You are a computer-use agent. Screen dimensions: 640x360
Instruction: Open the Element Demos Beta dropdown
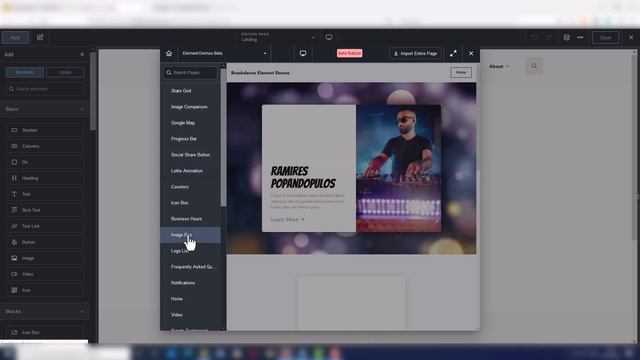tap(224, 53)
